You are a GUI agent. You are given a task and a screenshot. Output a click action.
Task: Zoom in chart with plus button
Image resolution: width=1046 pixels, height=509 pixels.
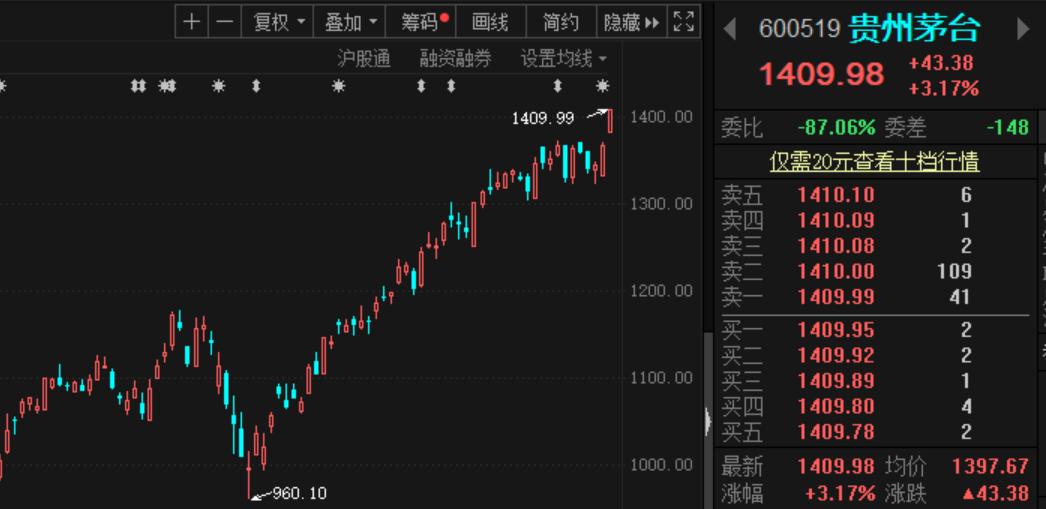tap(191, 22)
